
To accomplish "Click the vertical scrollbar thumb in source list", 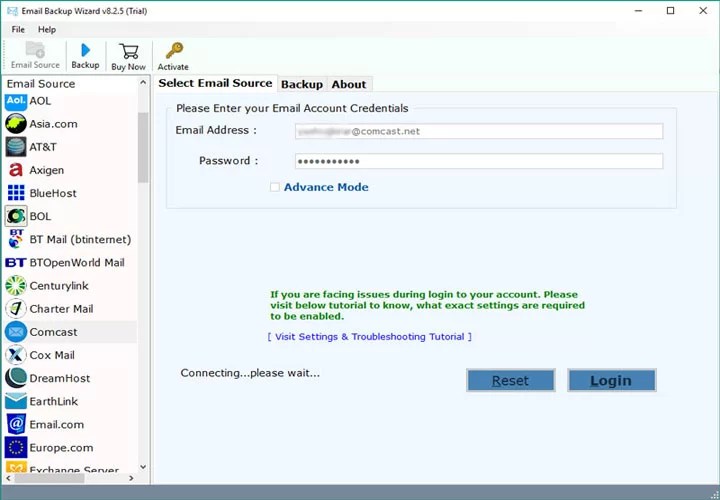I will 143,147.
